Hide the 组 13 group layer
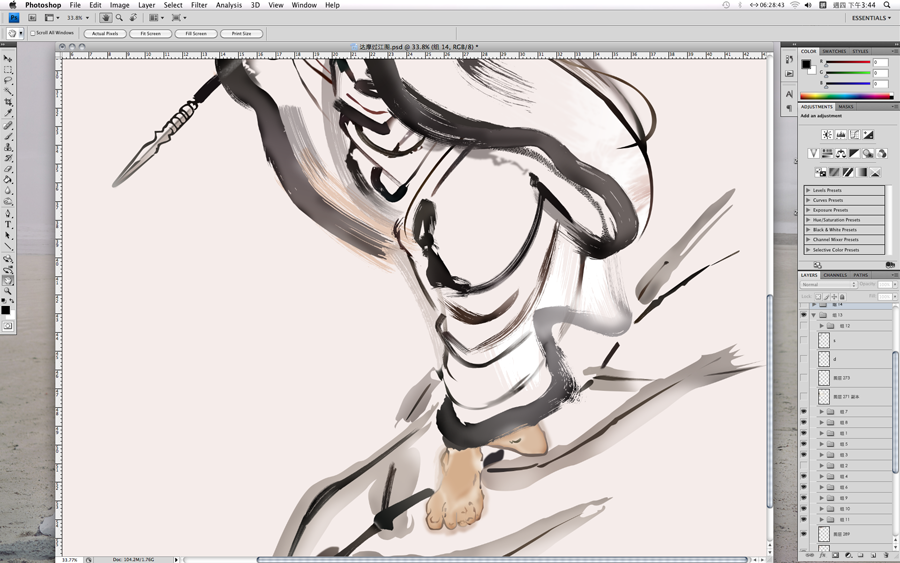 [804, 315]
